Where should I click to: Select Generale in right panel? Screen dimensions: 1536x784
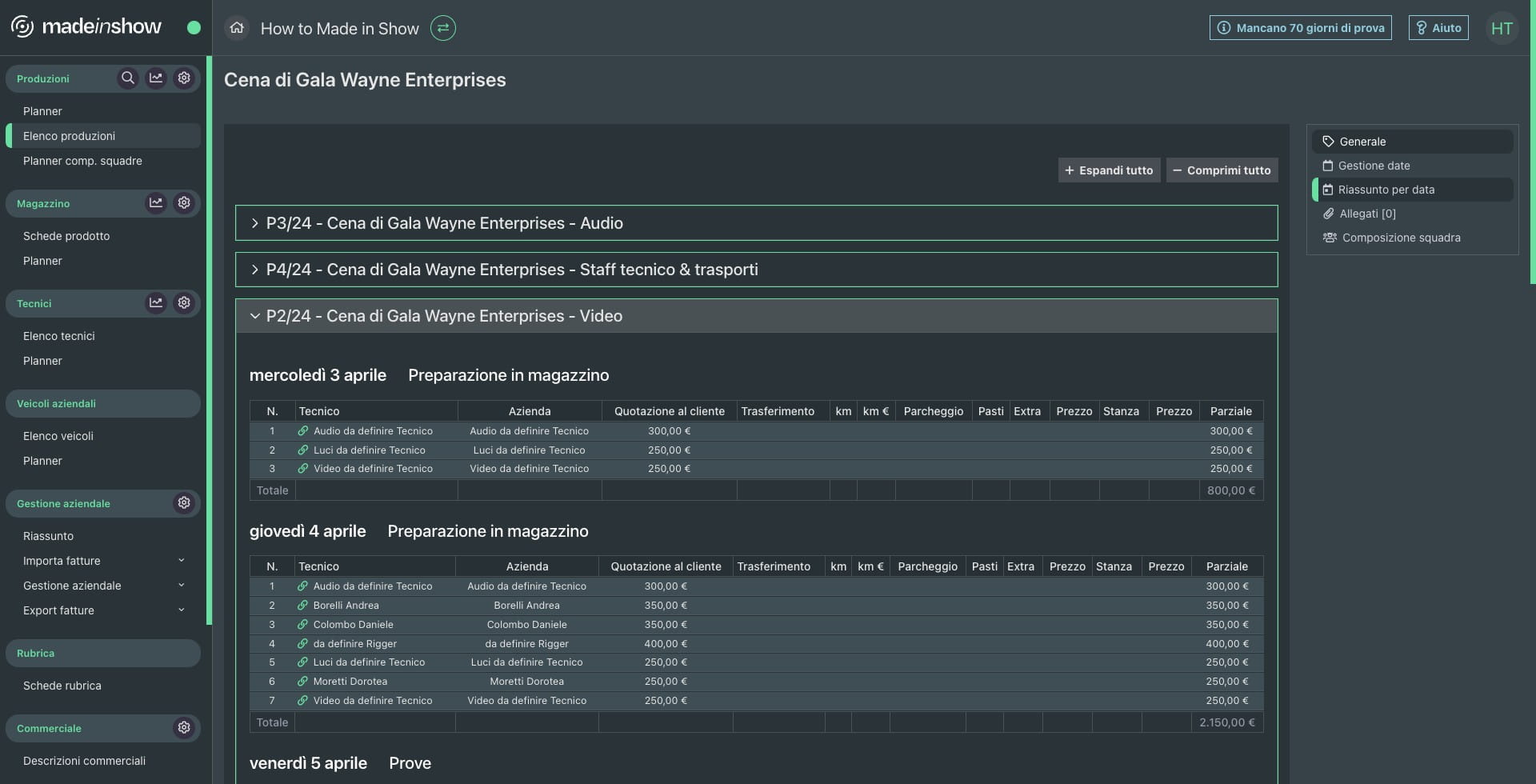(1413, 142)
